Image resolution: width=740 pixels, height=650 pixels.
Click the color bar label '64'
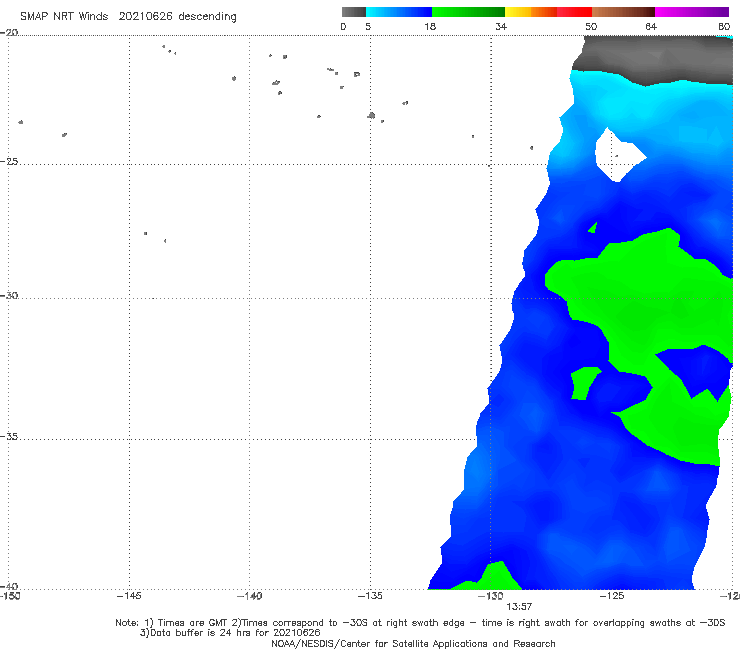click(x=651, y=26)
